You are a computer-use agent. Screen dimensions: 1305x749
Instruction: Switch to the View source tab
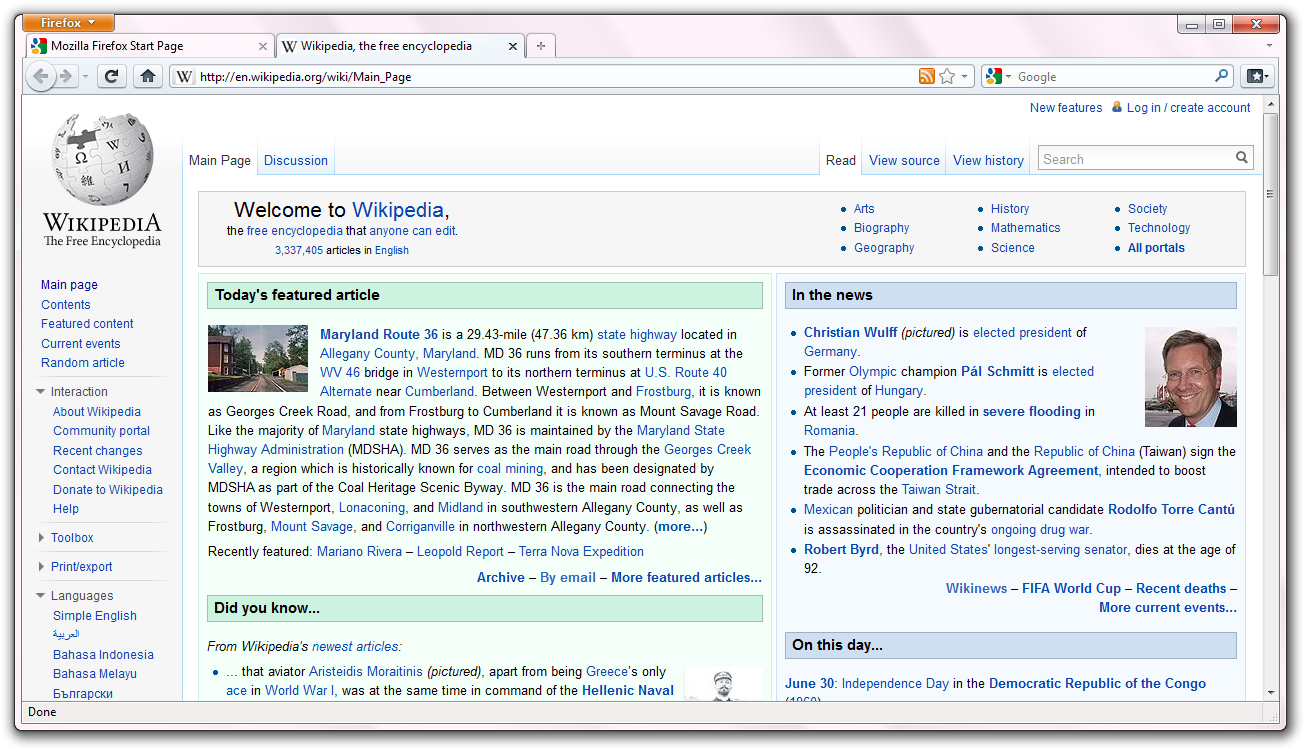click(904, 160)
